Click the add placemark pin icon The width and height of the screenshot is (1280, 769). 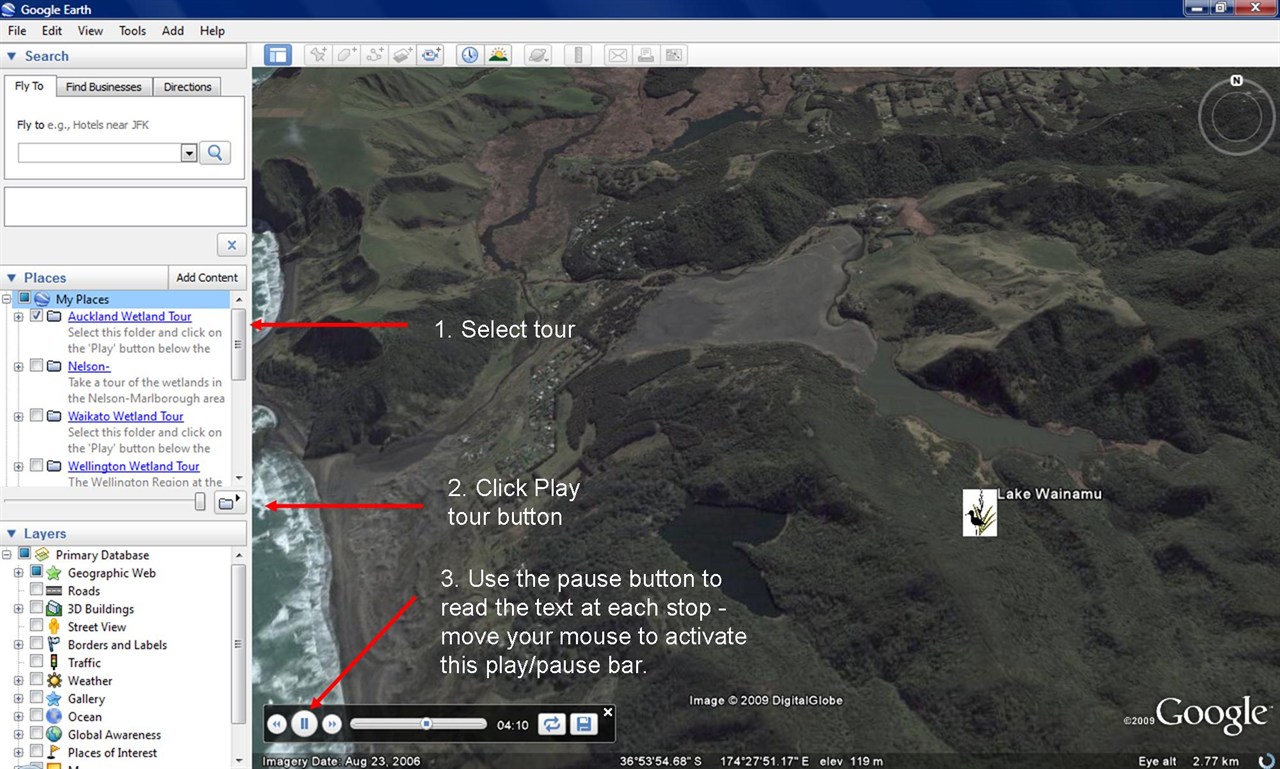[x=318, y=55]
